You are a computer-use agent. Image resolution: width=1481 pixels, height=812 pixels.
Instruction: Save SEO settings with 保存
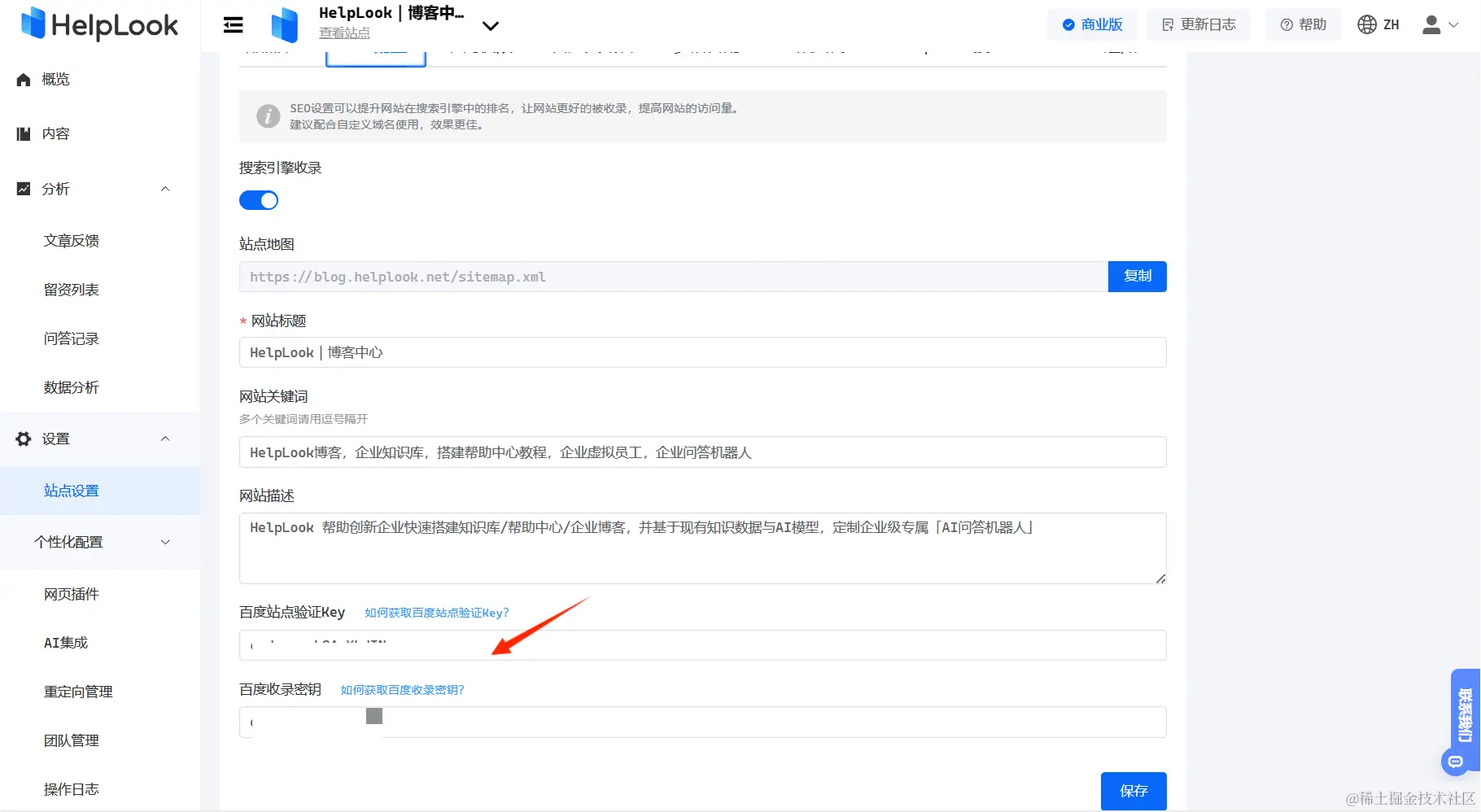point(1134,791)
